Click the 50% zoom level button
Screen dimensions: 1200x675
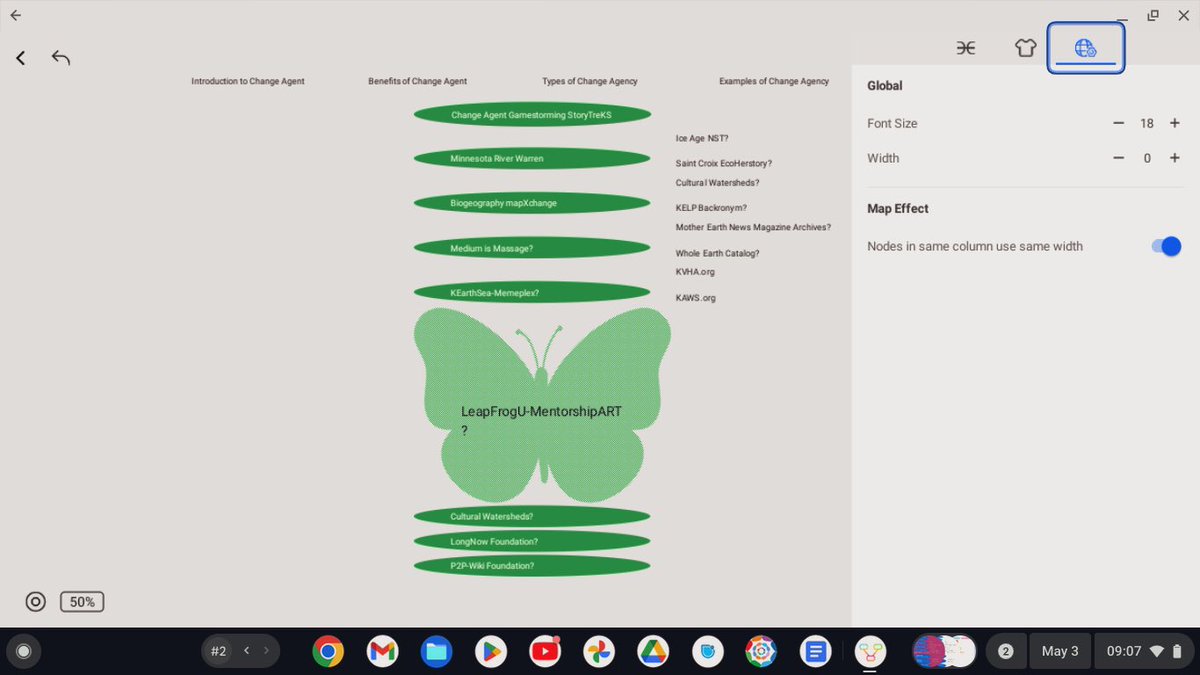coord(82,601)
